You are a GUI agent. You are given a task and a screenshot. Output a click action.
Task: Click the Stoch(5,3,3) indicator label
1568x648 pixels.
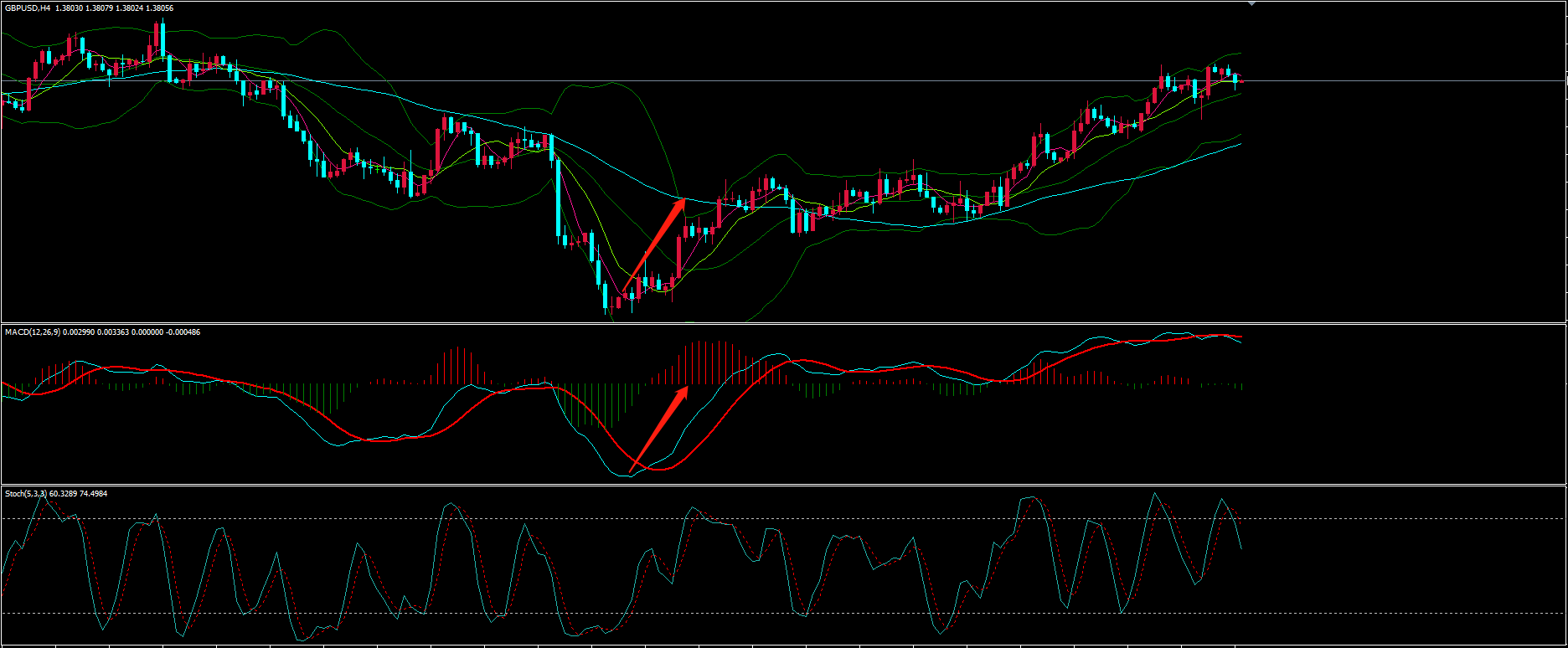pyautogui.click(x=27, y=494)
